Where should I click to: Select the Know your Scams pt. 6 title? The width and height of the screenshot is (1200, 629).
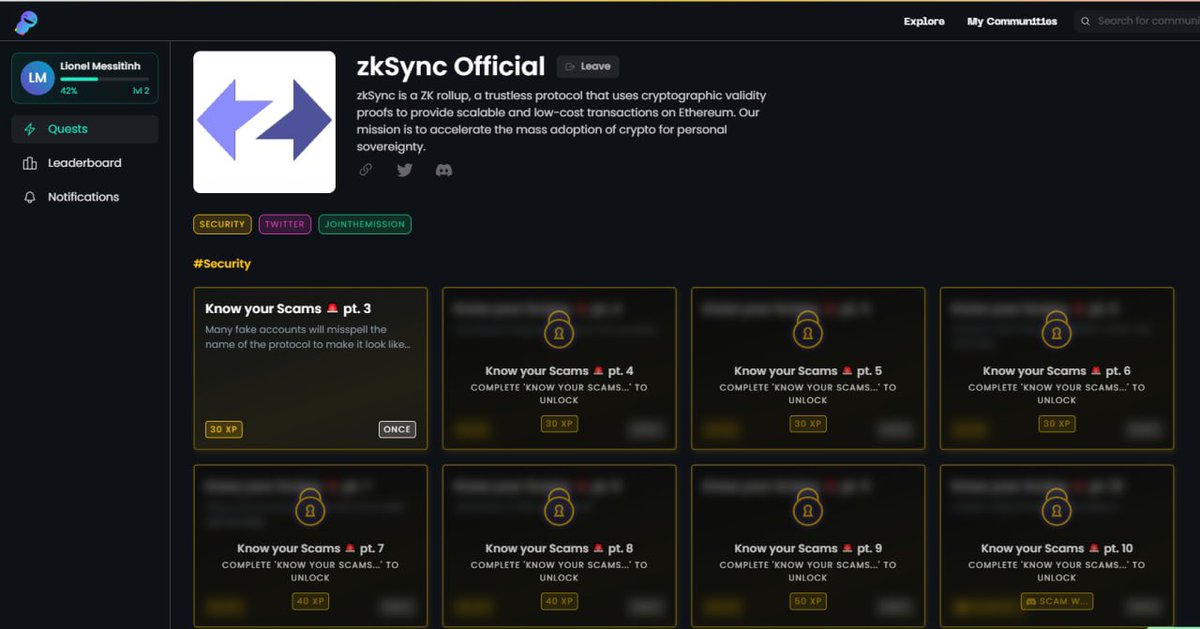pos(1057,371)
